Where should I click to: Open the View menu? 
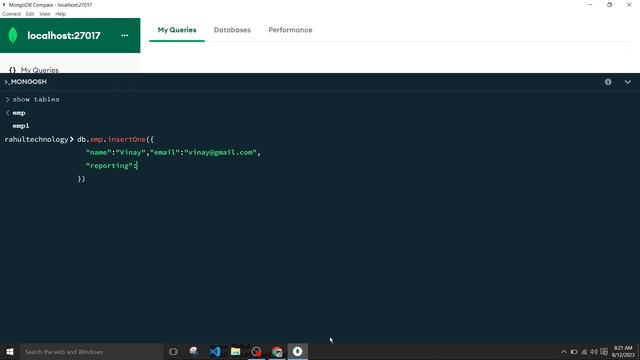click(x=44, y=14)
